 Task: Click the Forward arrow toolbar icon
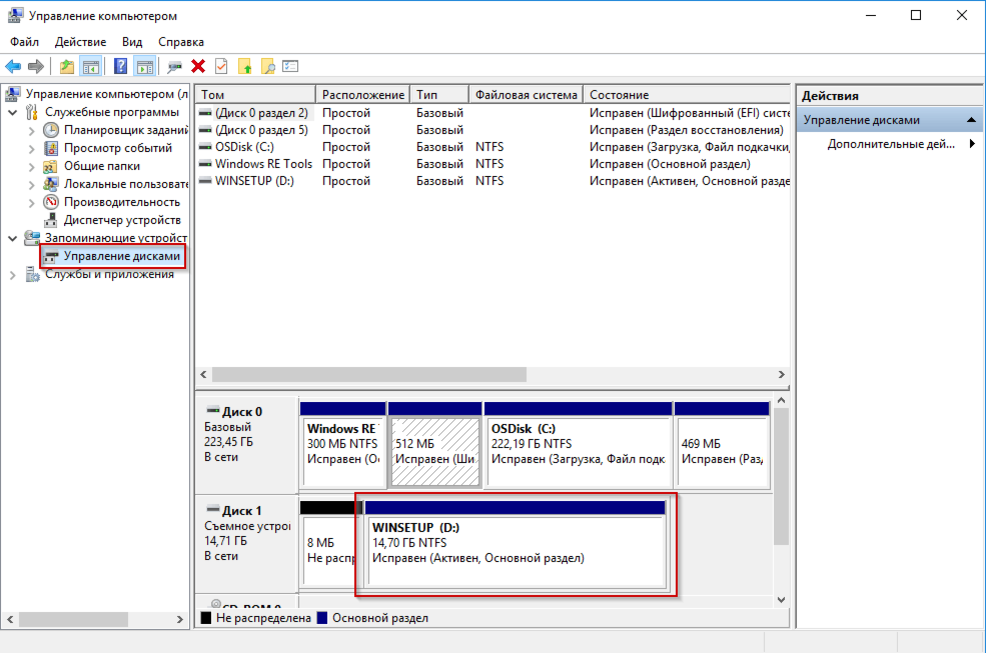click(x=36, y=66)
